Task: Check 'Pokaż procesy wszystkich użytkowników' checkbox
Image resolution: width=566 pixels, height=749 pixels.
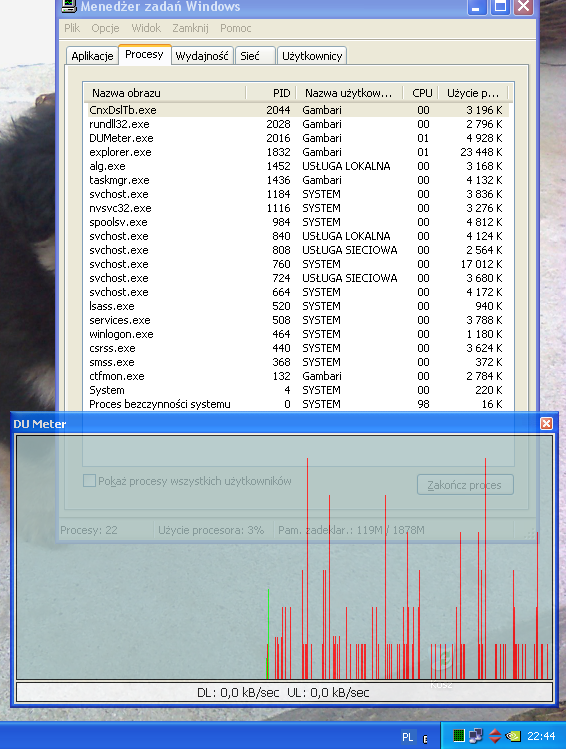Action: [x=89, y=481]
